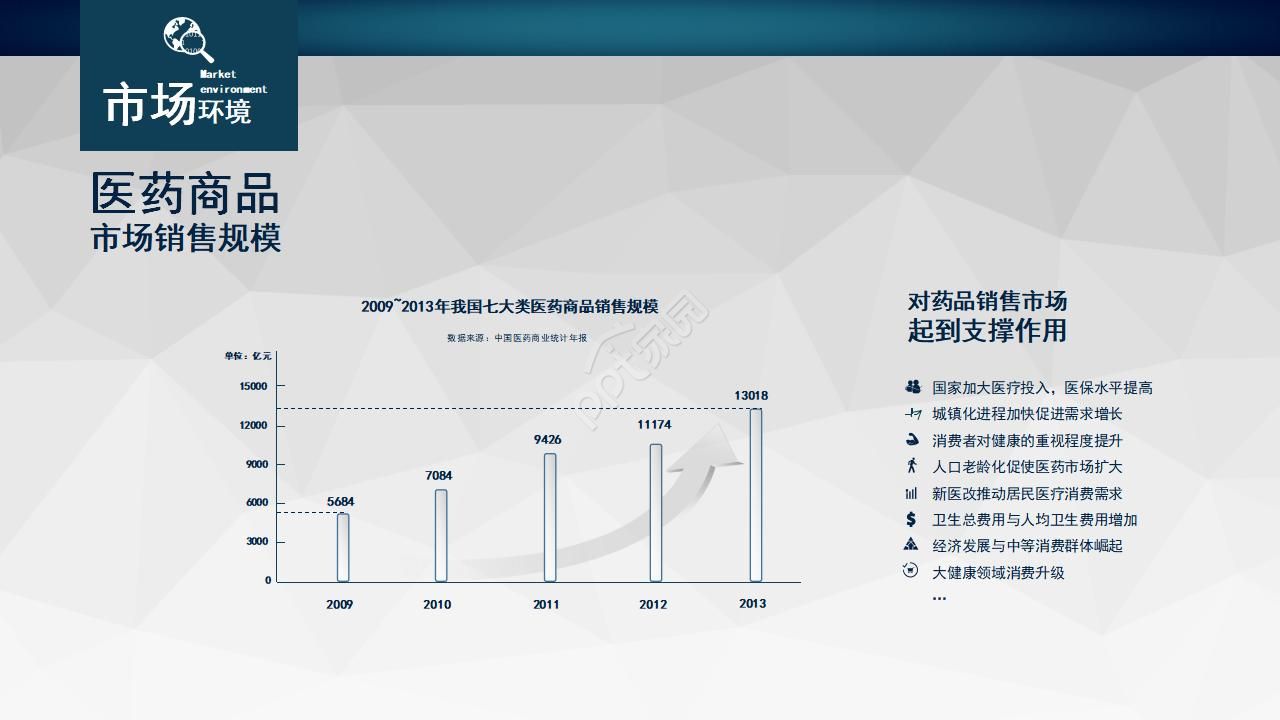Select the 2009 bar in the chart
Image resolution: width=1280 pixels, height=720 pixels.
343,547
